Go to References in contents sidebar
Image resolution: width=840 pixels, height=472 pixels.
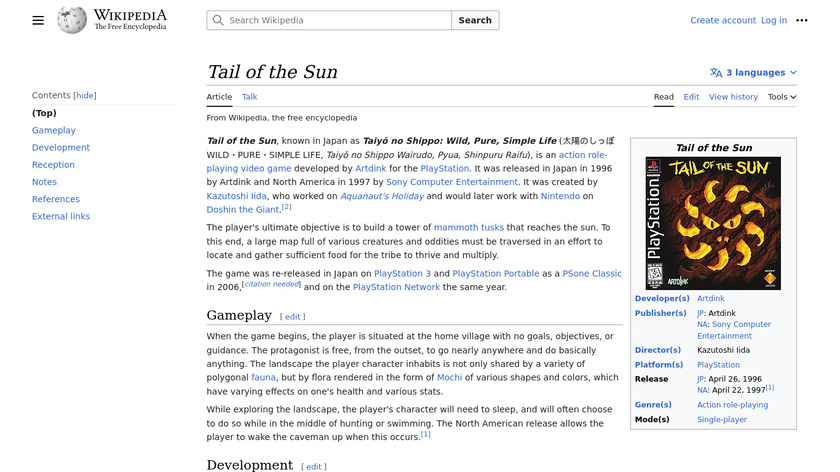click(55, 199)
